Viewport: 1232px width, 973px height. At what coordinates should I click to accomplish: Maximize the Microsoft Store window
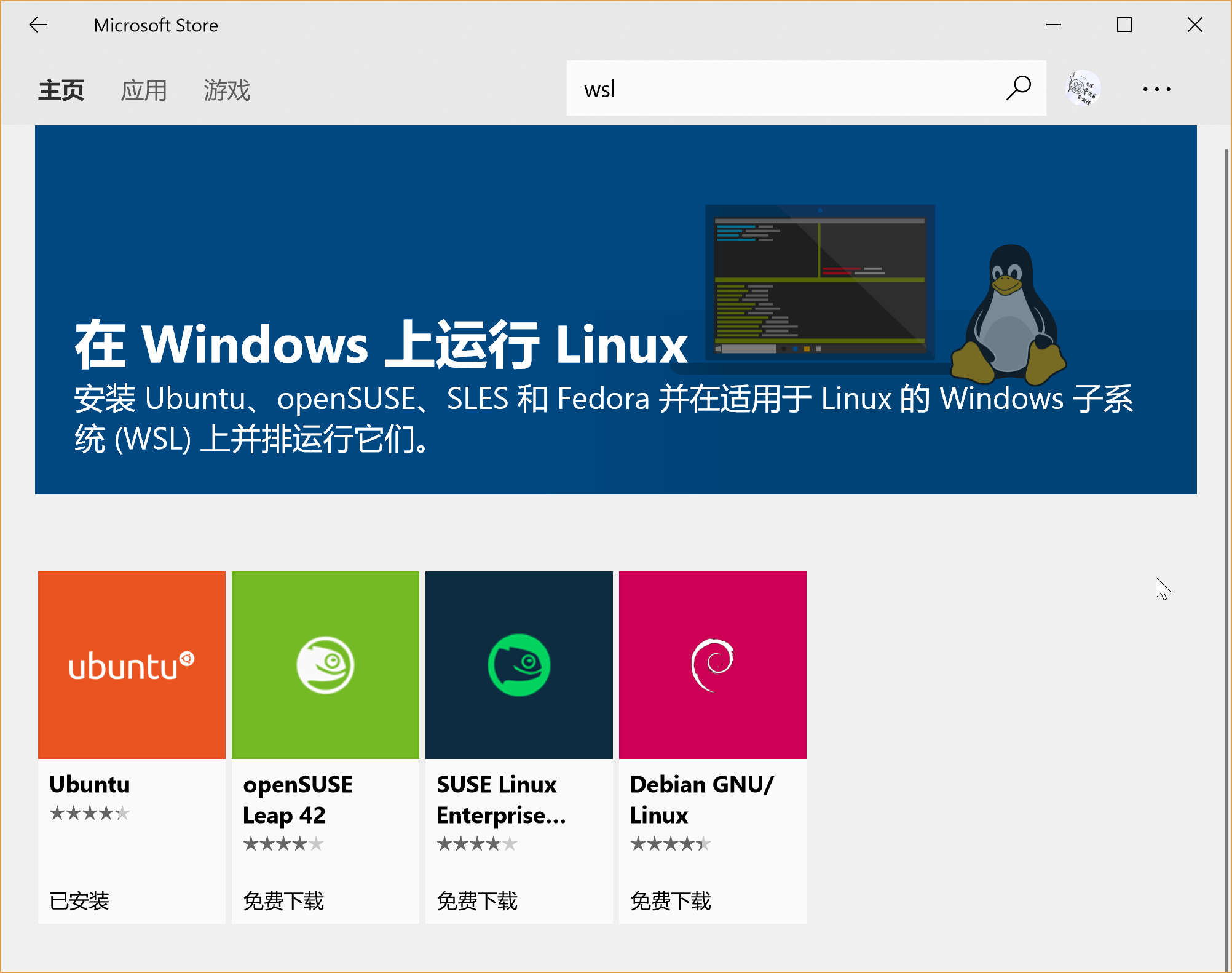pyautogui.click(x=1124, y=25)
